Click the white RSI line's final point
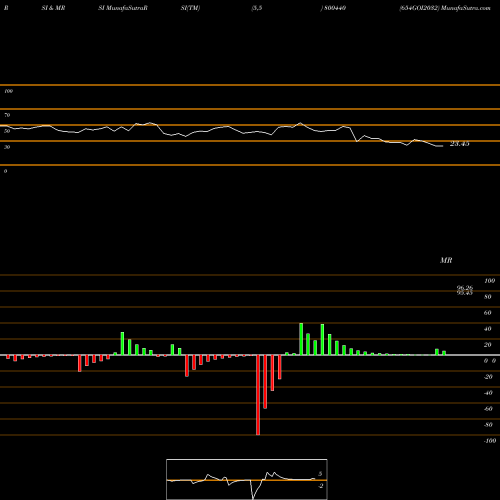 coord(443,146)
